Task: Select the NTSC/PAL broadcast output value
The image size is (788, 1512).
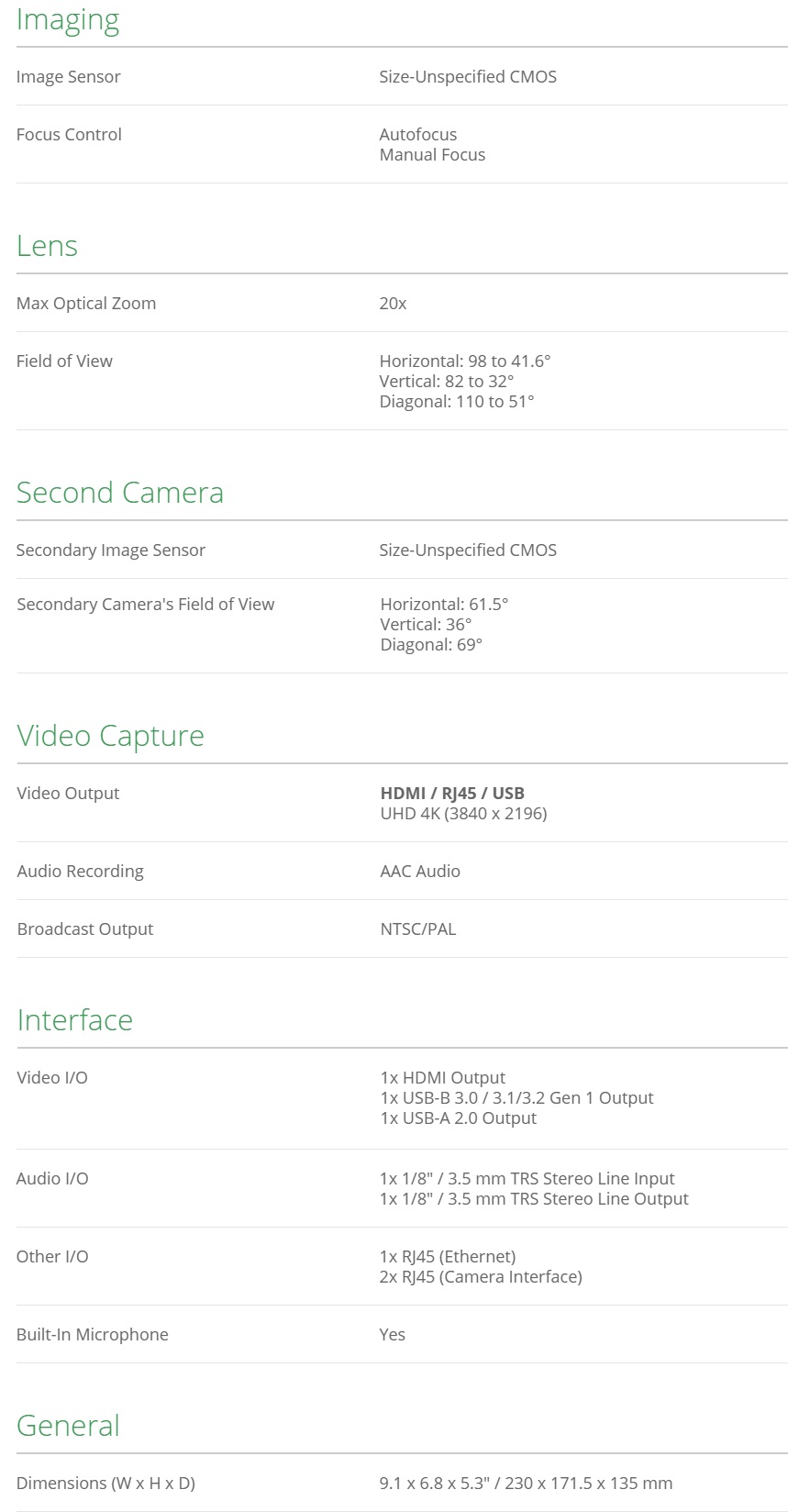Action: [417, 929]
